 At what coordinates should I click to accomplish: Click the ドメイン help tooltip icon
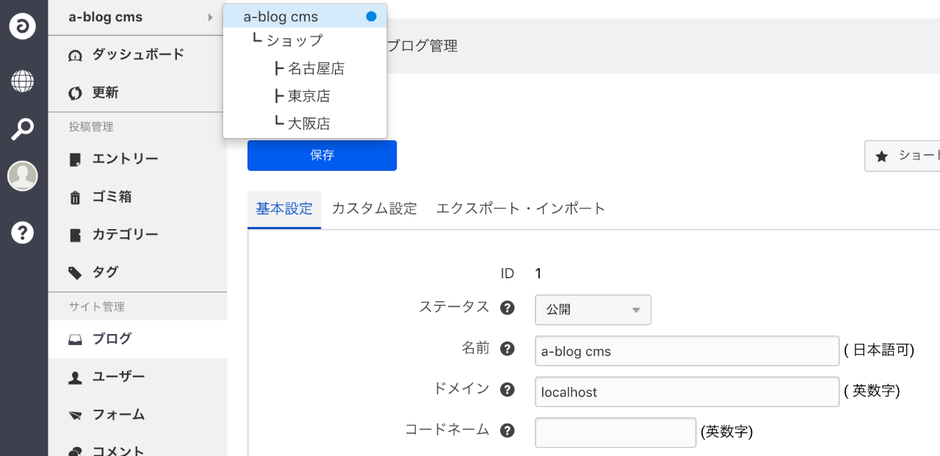click(507, 391)
